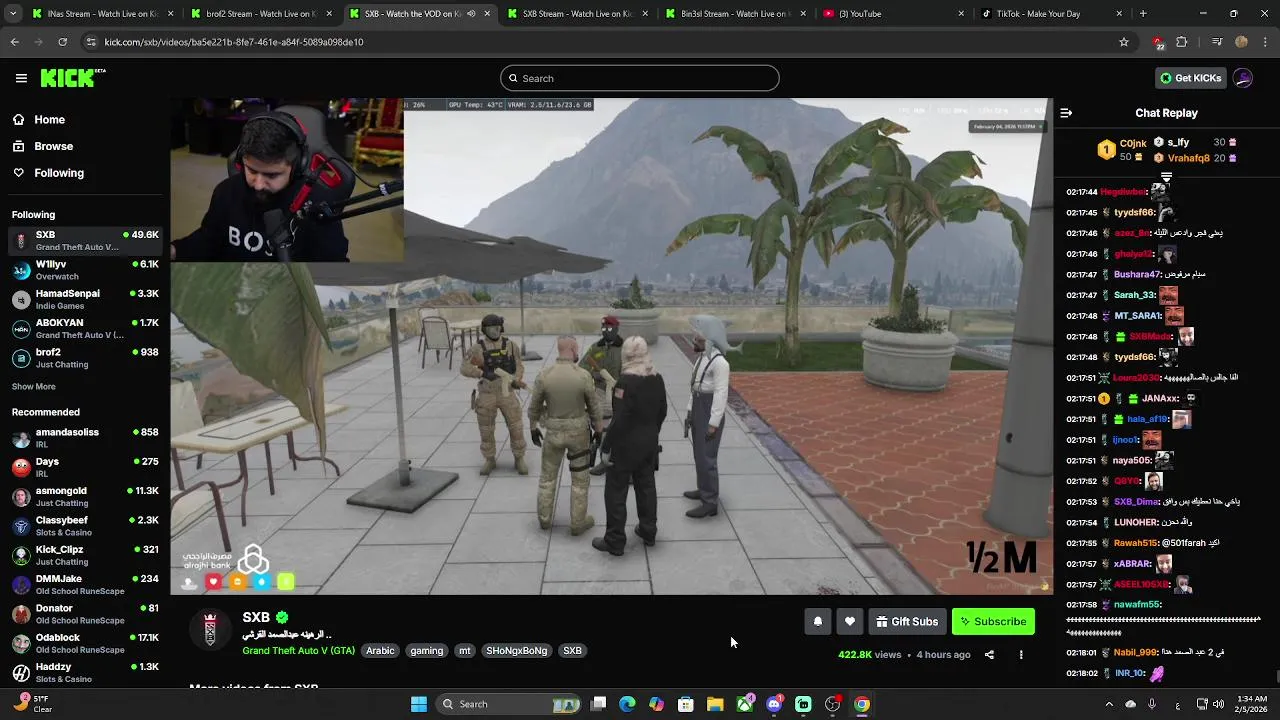Open Haddzy recommended channel
The height and width of the screenshot is (720, 1280).
[x=85, y=672]
